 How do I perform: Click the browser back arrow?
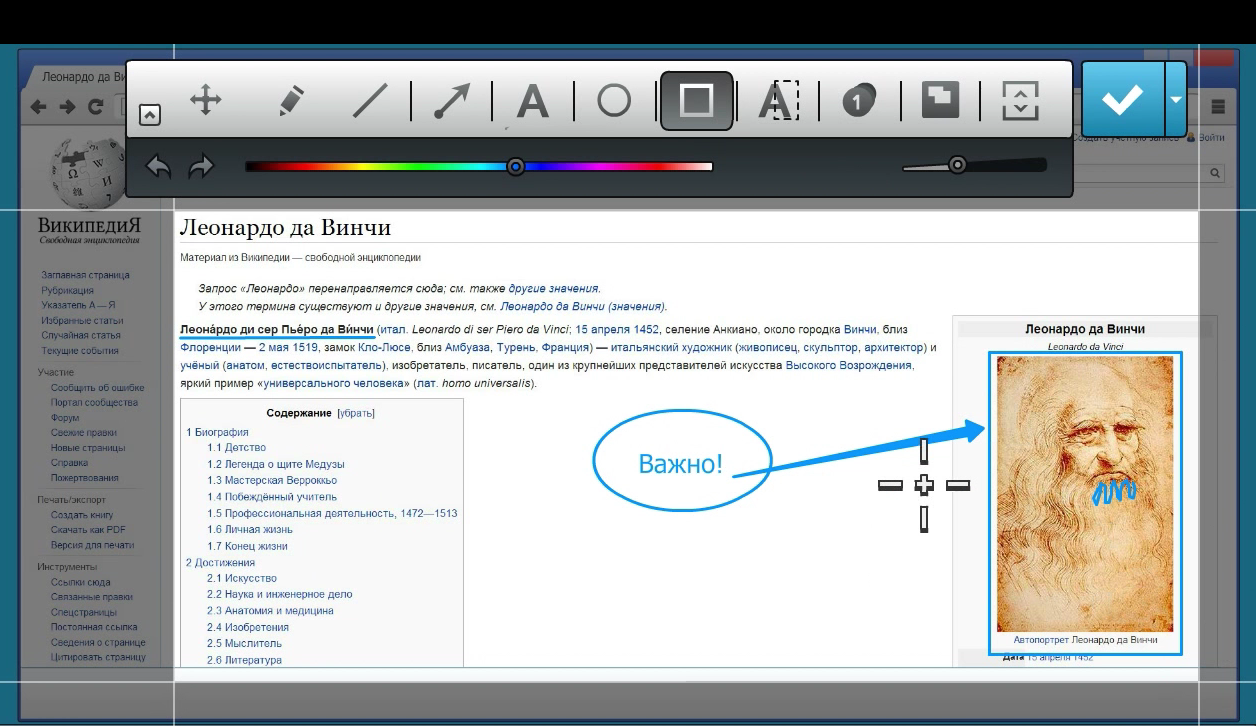coord(36,107)
